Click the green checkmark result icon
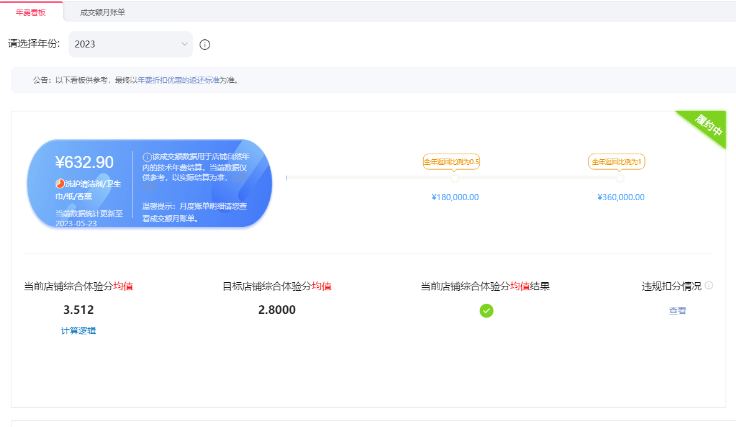The width and height of the screenshot is (736, 427). pyautogui.click(x=486, y=311)
